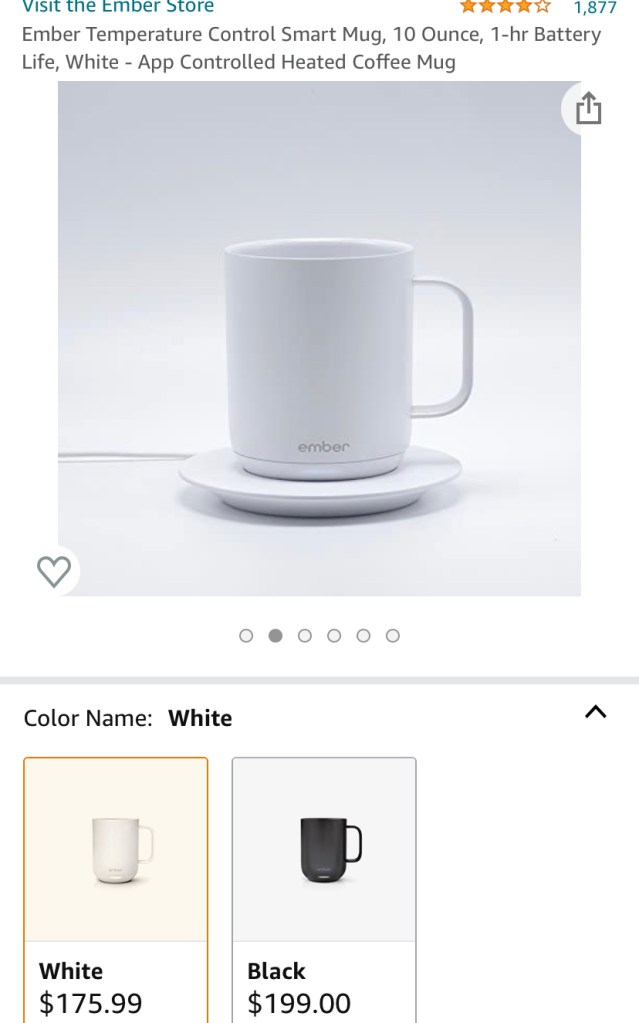The width and height of the screenshot is (639, 1023).
Task: Open the star rating reviews
Action: 505,7
